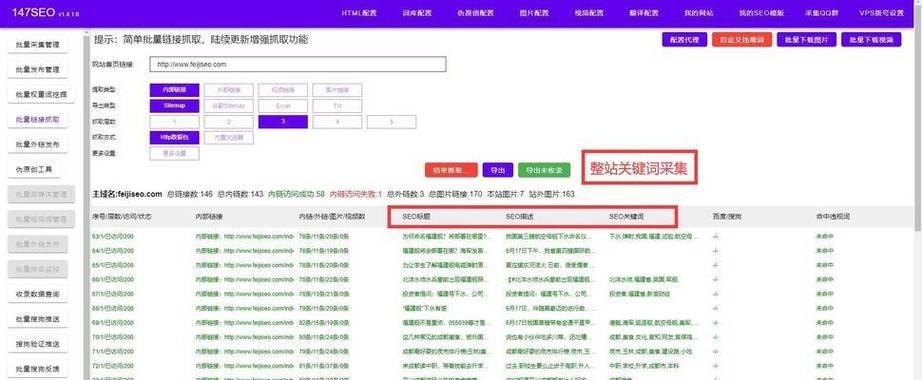
Task: Choose Txt export type
Action: click(337, 106)
